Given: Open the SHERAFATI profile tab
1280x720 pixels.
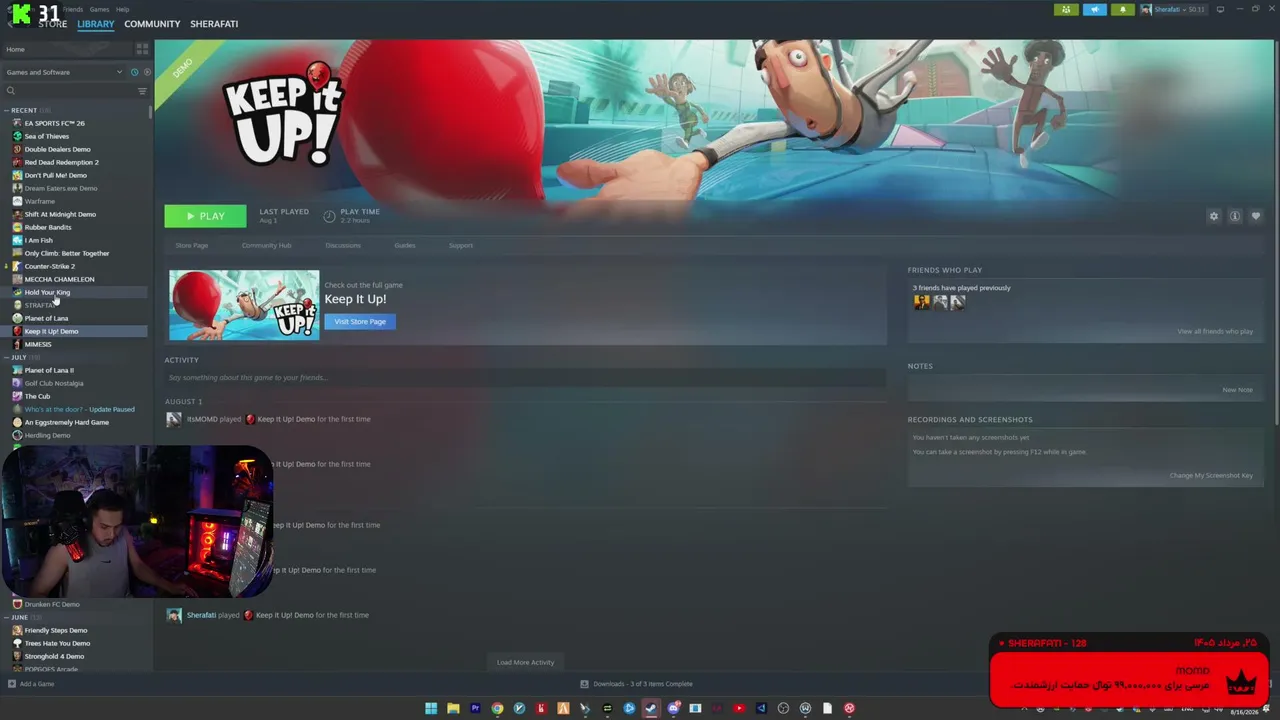Looking at the screenshot, I should coord(214,24).
